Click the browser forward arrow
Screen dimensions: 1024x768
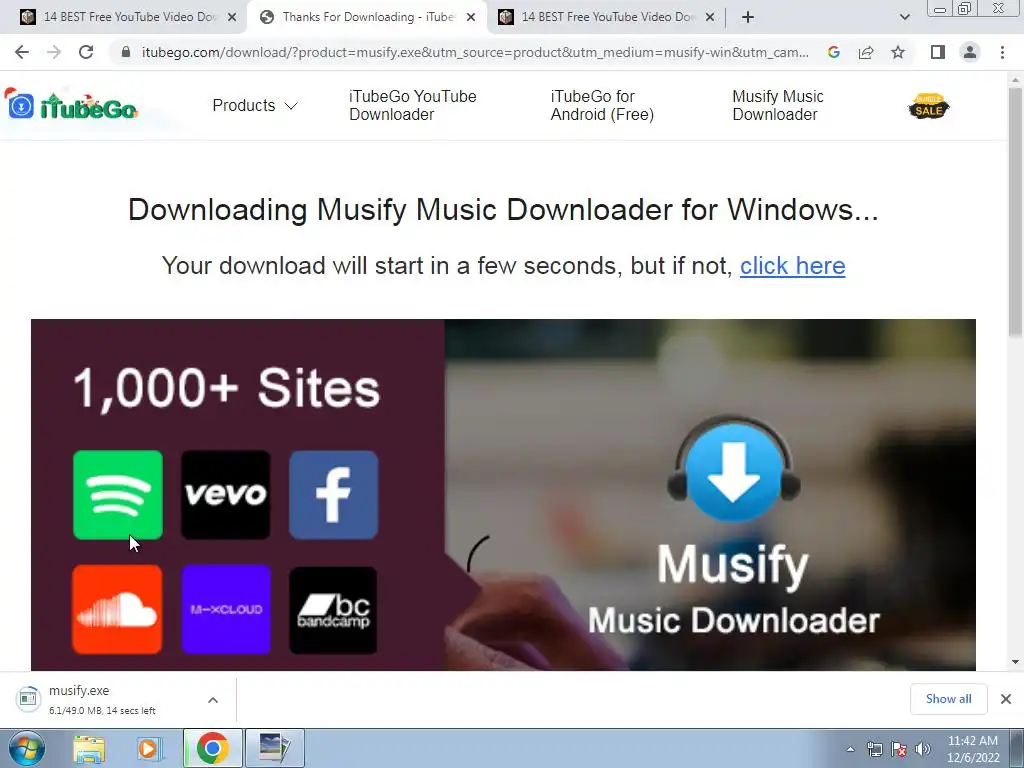coord(54,52)
